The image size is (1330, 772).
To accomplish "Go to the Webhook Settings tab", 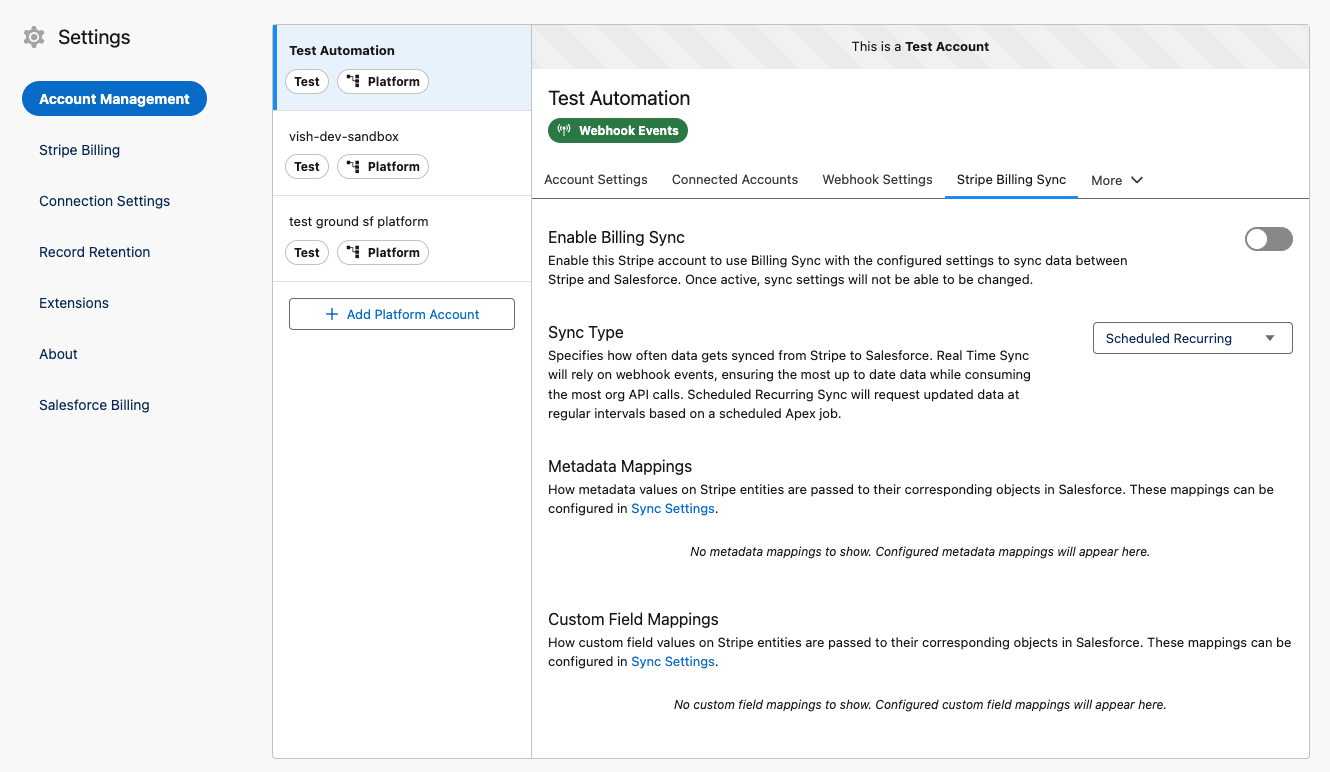I will pos(877,180).
